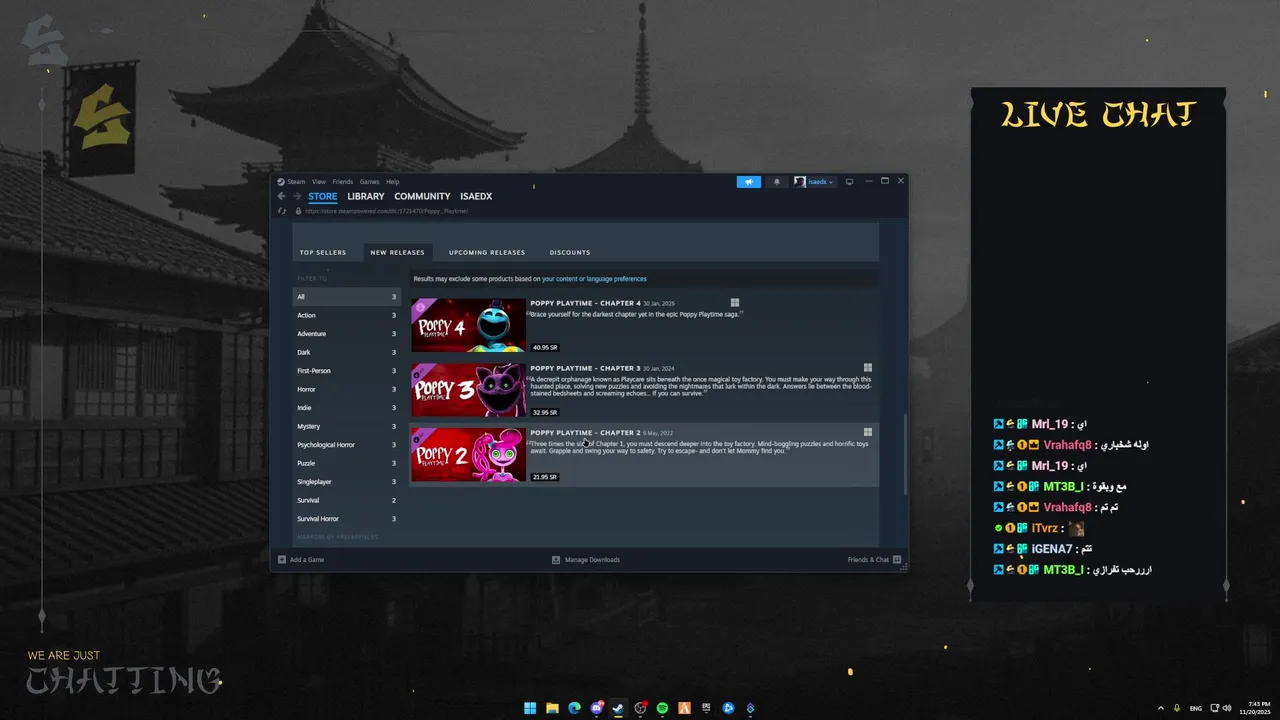Filter results by Dark
Screen dimensions: 1280x720
(x=347, y=352)
